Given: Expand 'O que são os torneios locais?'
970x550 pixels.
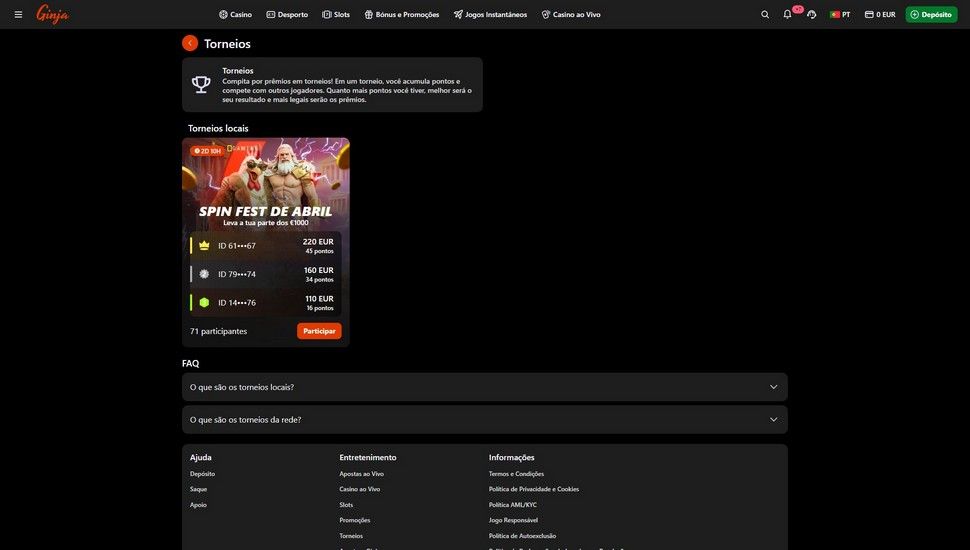Looking at the screenshot, I should [x=484, y=387].
